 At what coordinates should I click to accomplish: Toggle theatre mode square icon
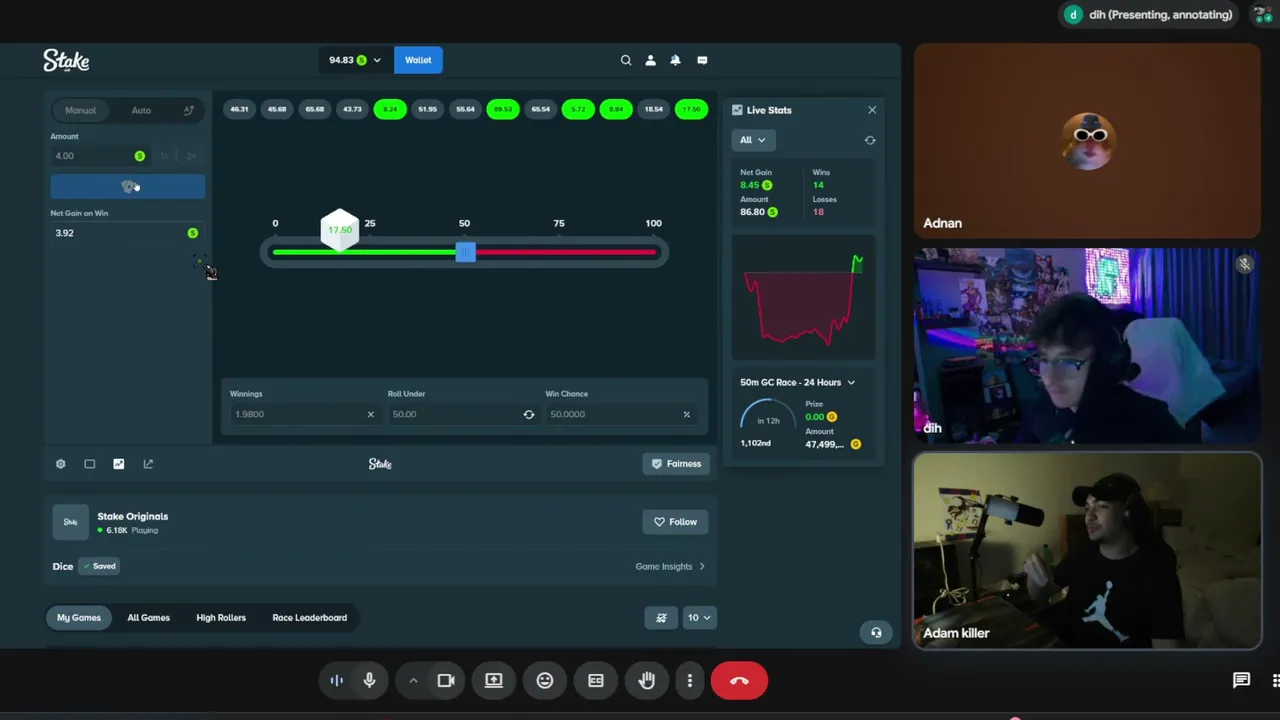[89, 464]
